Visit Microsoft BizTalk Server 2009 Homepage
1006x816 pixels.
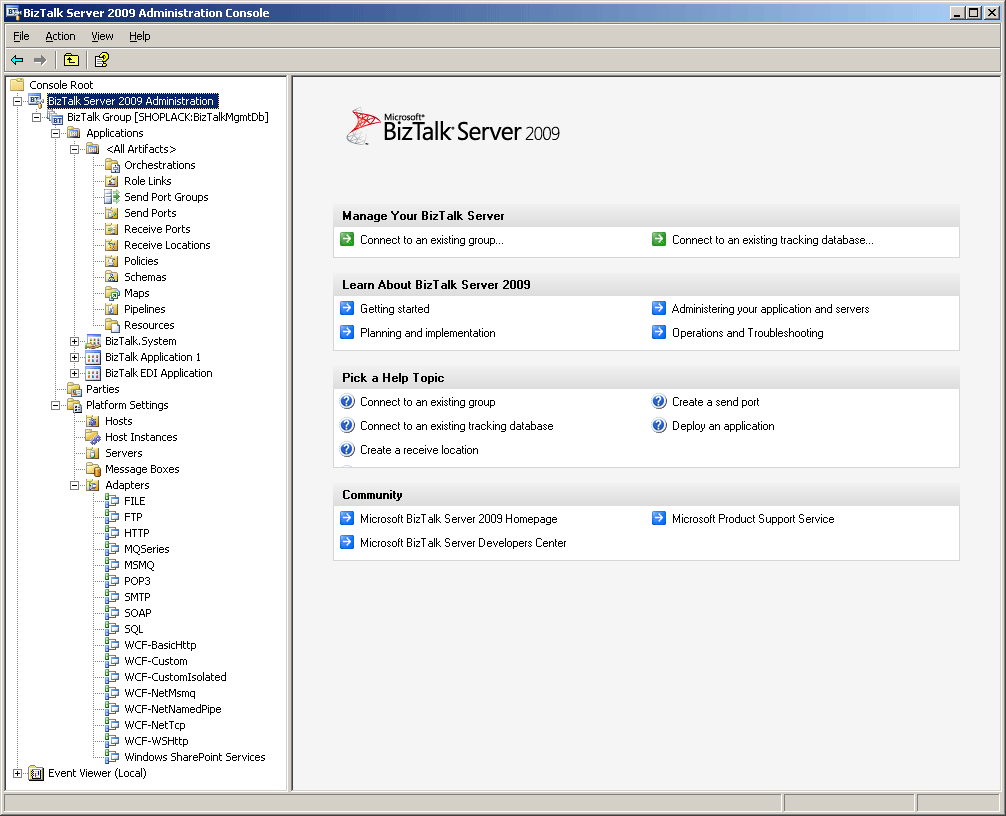(x=459, y=519)
